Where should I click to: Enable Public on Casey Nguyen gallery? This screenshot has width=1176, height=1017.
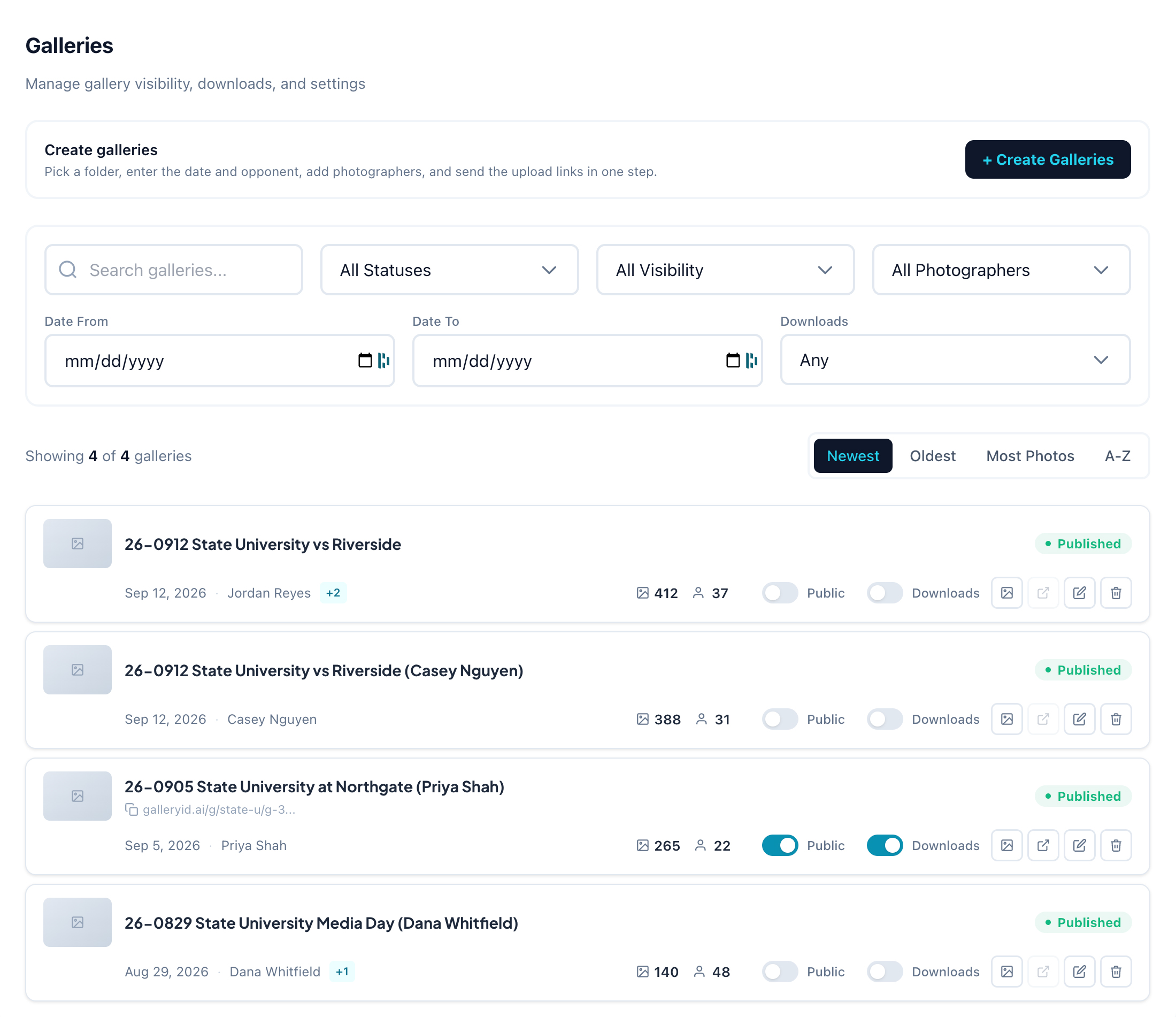click(779, 719)
